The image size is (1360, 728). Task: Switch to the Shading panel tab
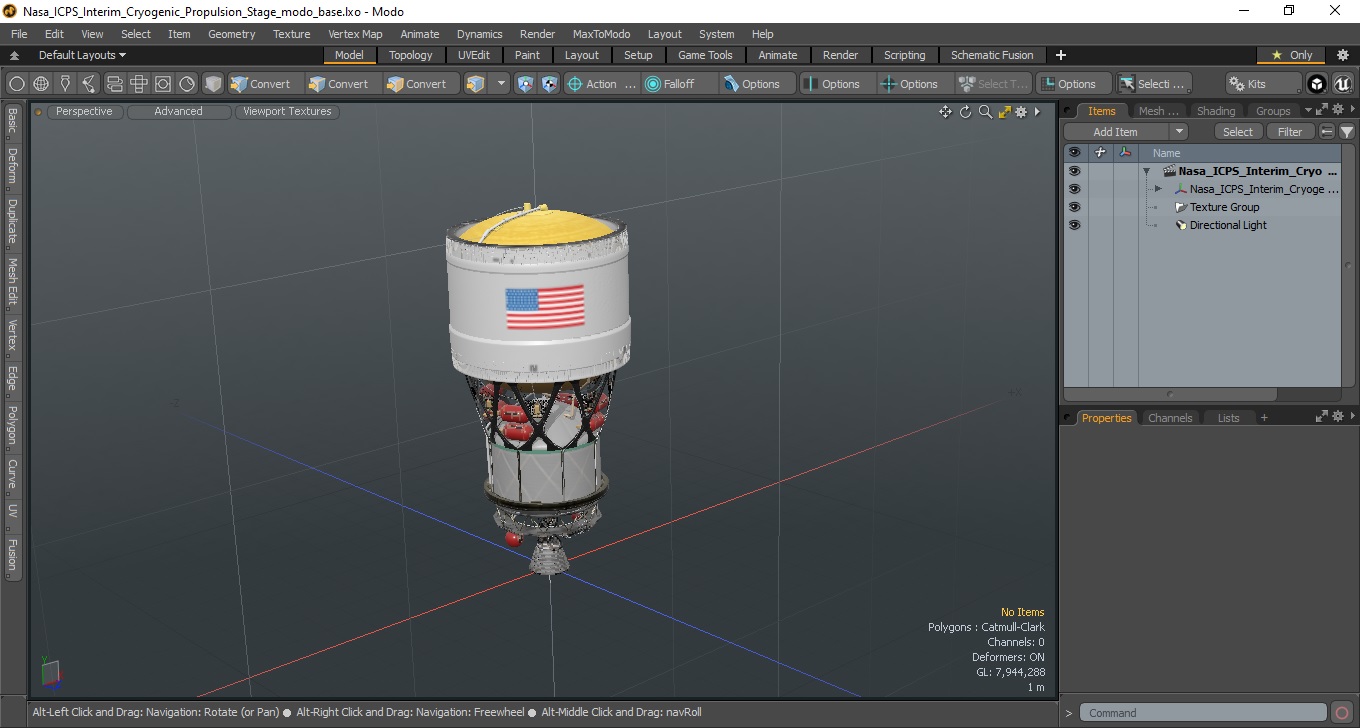point(1215,111)
